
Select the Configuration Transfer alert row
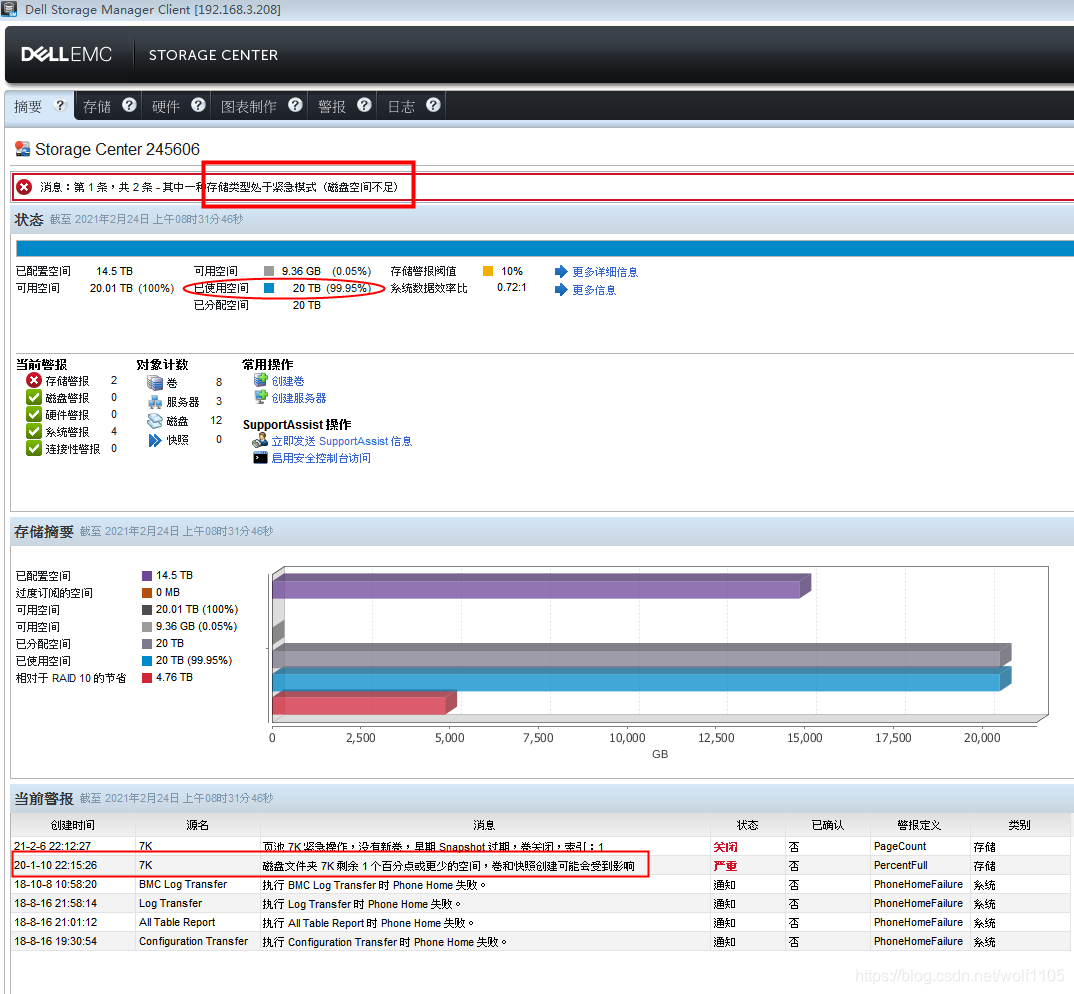coord(541,941)
